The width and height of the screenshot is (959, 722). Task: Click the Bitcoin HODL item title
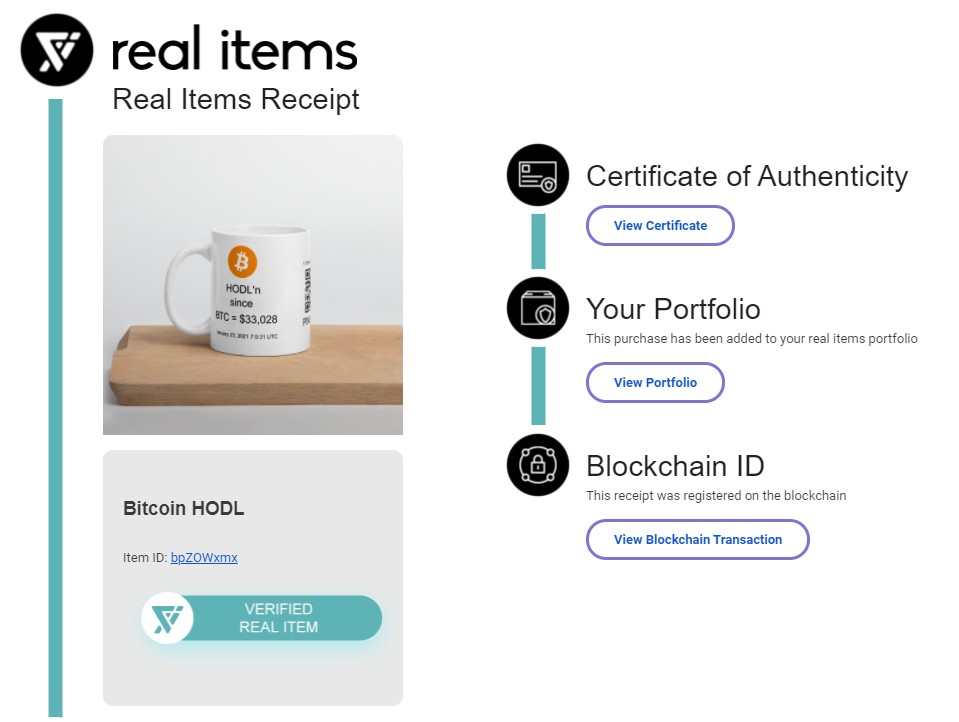point(183,508)
